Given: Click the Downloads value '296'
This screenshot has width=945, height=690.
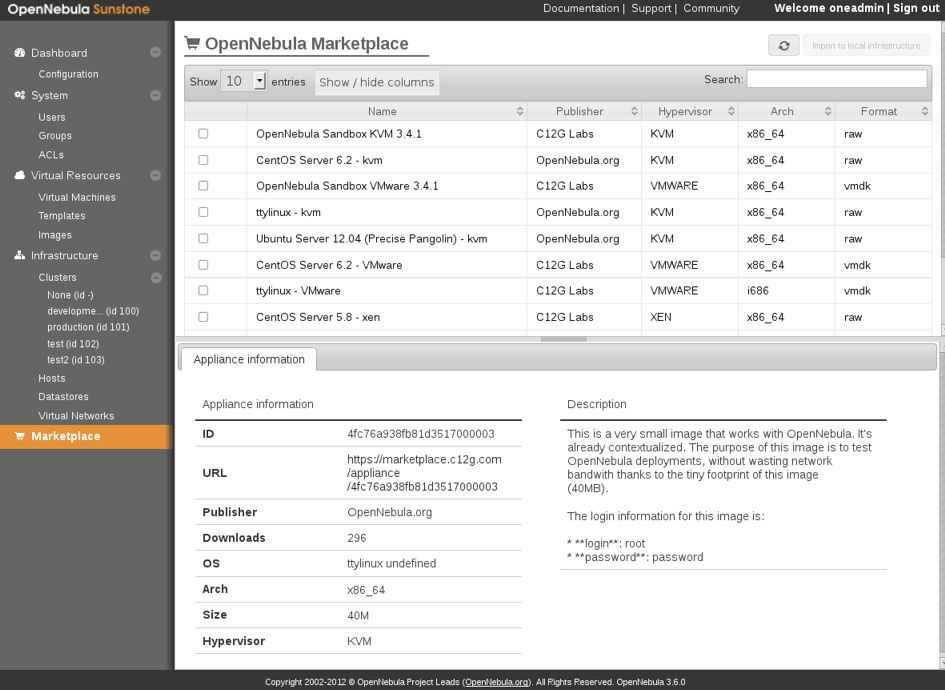Looking at the screenshot, I should click(357, 538).
